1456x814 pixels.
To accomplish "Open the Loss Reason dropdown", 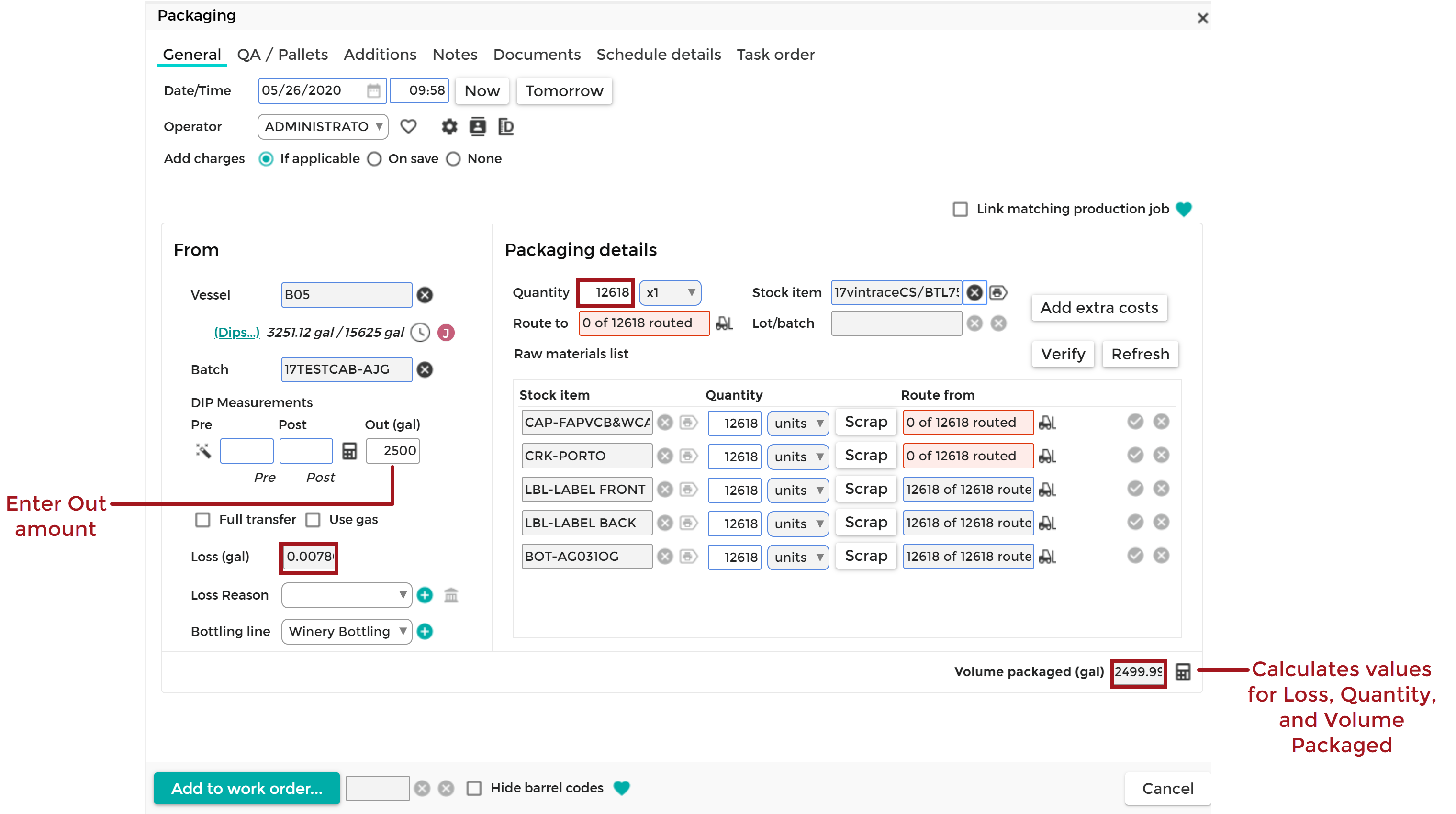I will pos(347,595).
